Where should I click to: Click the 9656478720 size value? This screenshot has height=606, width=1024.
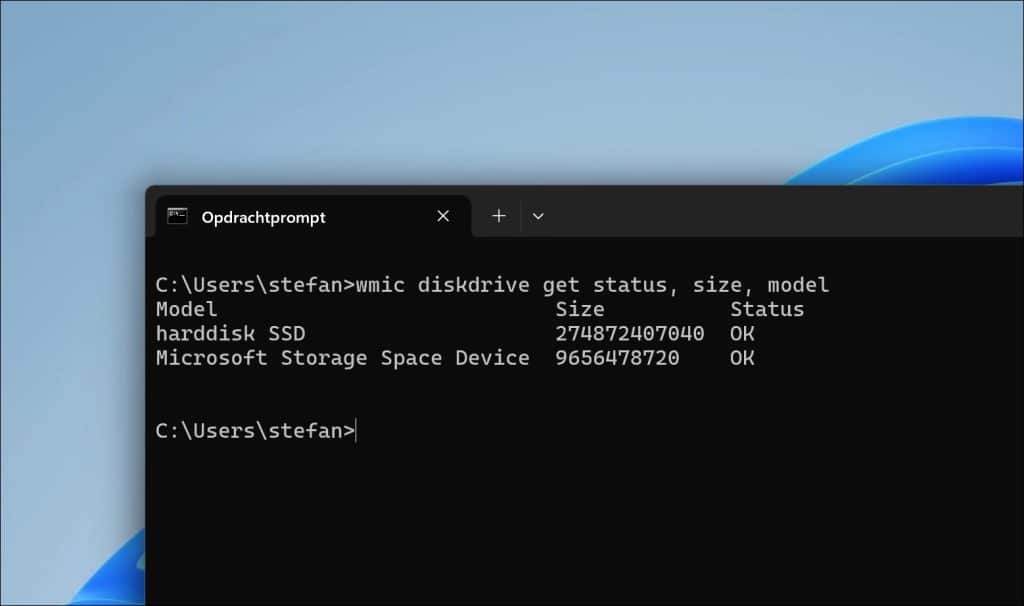[x=617, y=358]
